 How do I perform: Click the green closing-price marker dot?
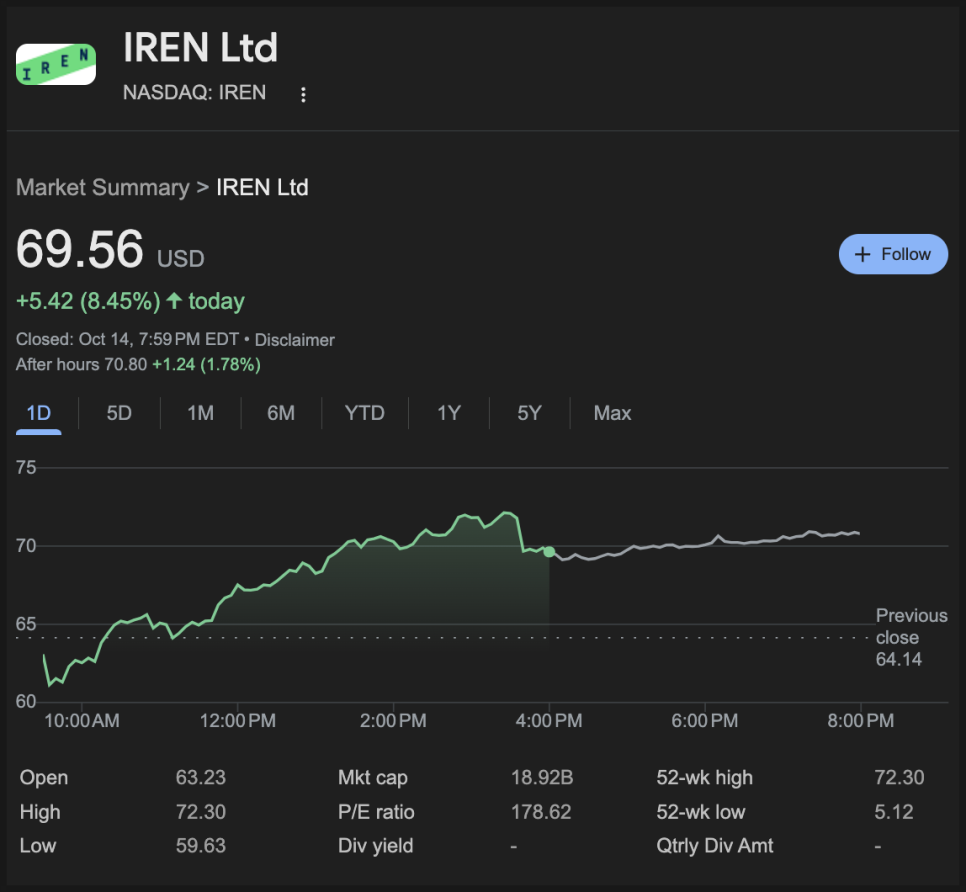point(549,552)
